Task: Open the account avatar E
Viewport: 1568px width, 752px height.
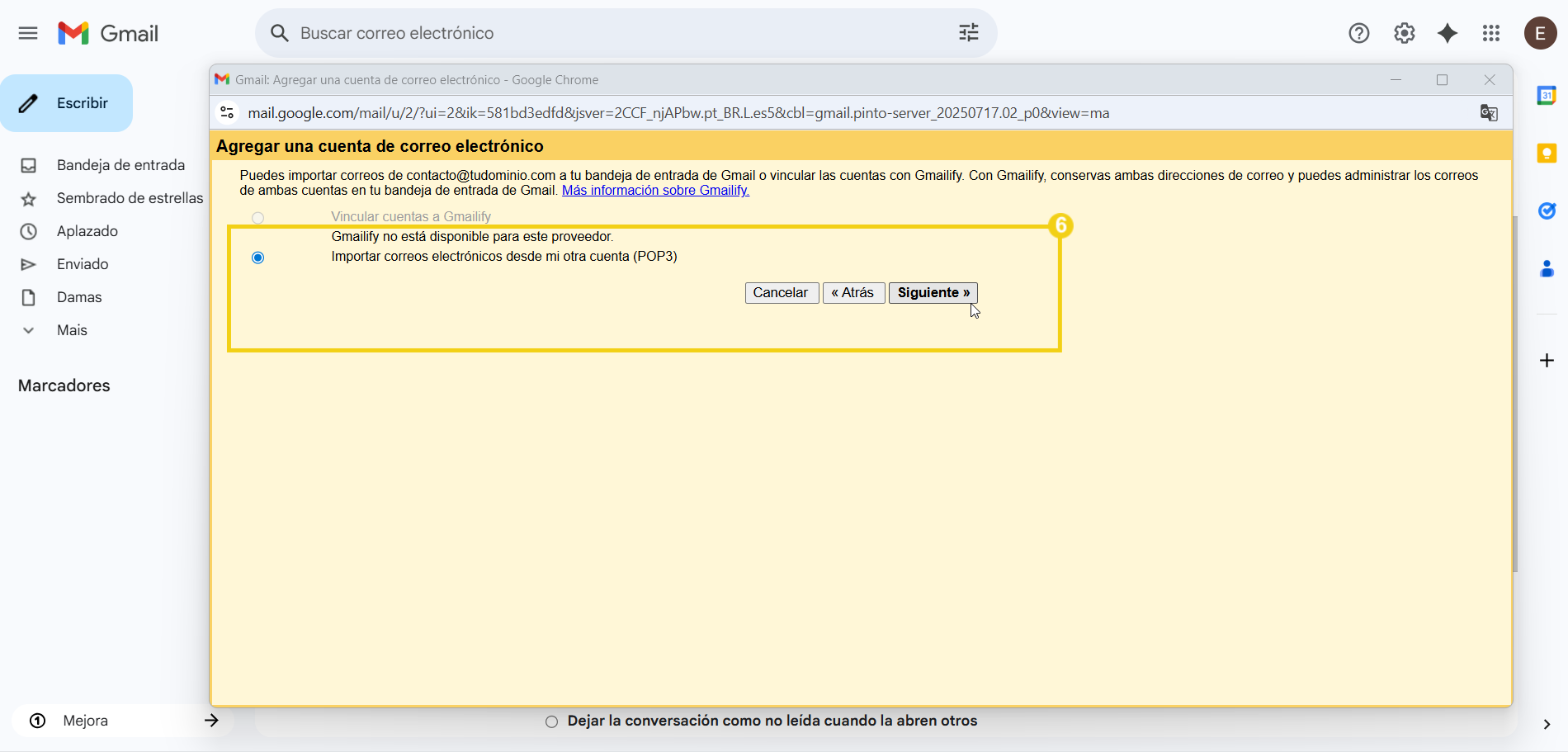Action: 1540,33
